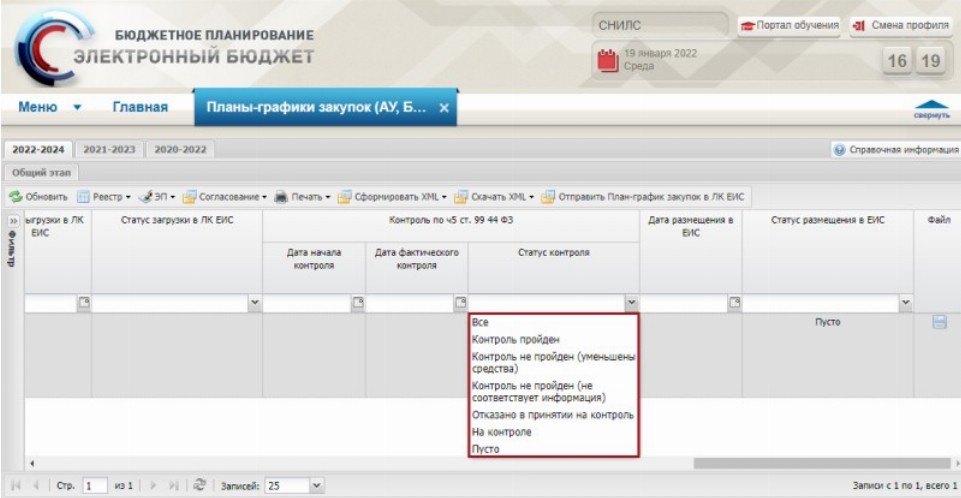Click the Портал обучения link
Screen dimensions: 961x498
click(789, 24)
